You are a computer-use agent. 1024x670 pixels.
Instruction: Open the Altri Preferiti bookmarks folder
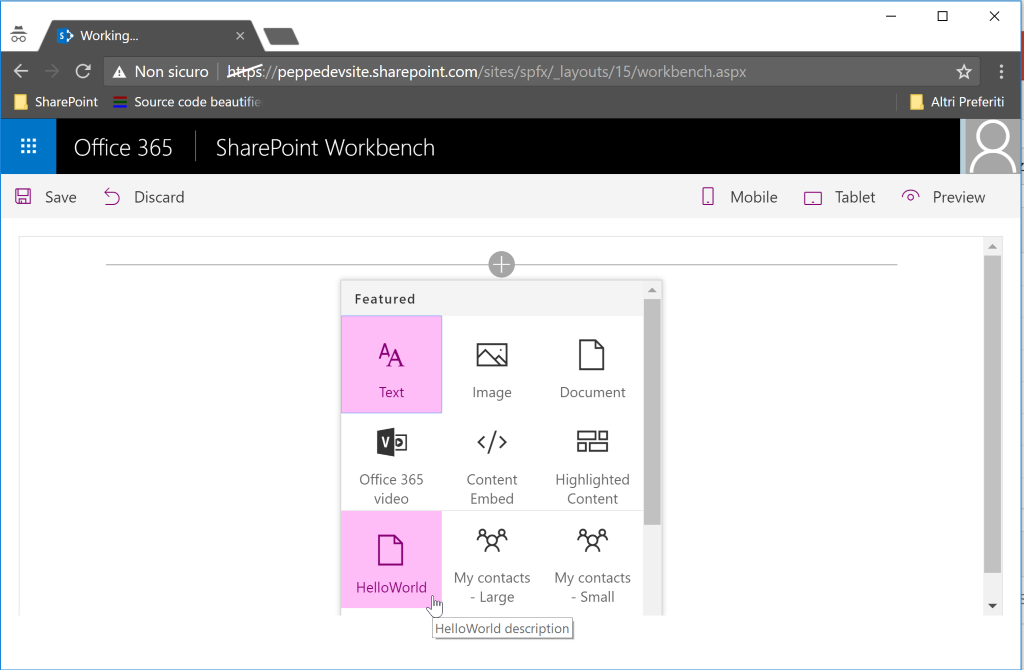click(957, 102)
